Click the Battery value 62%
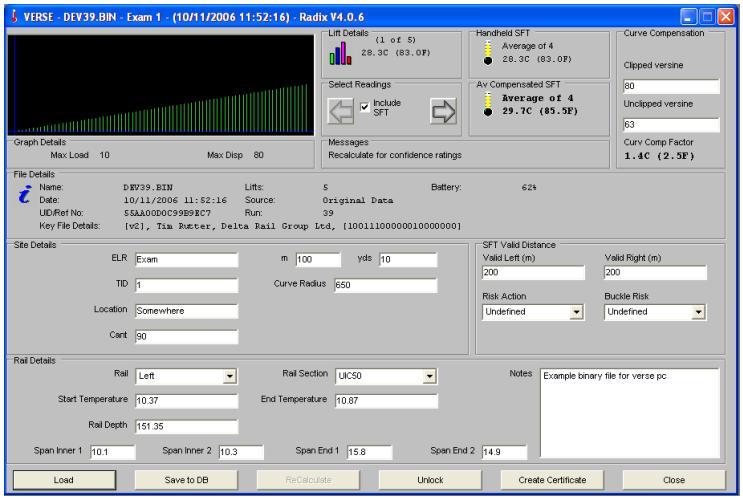Image resolution: width=743 pixels, height=499 pixels. click(x=529, y=188)
